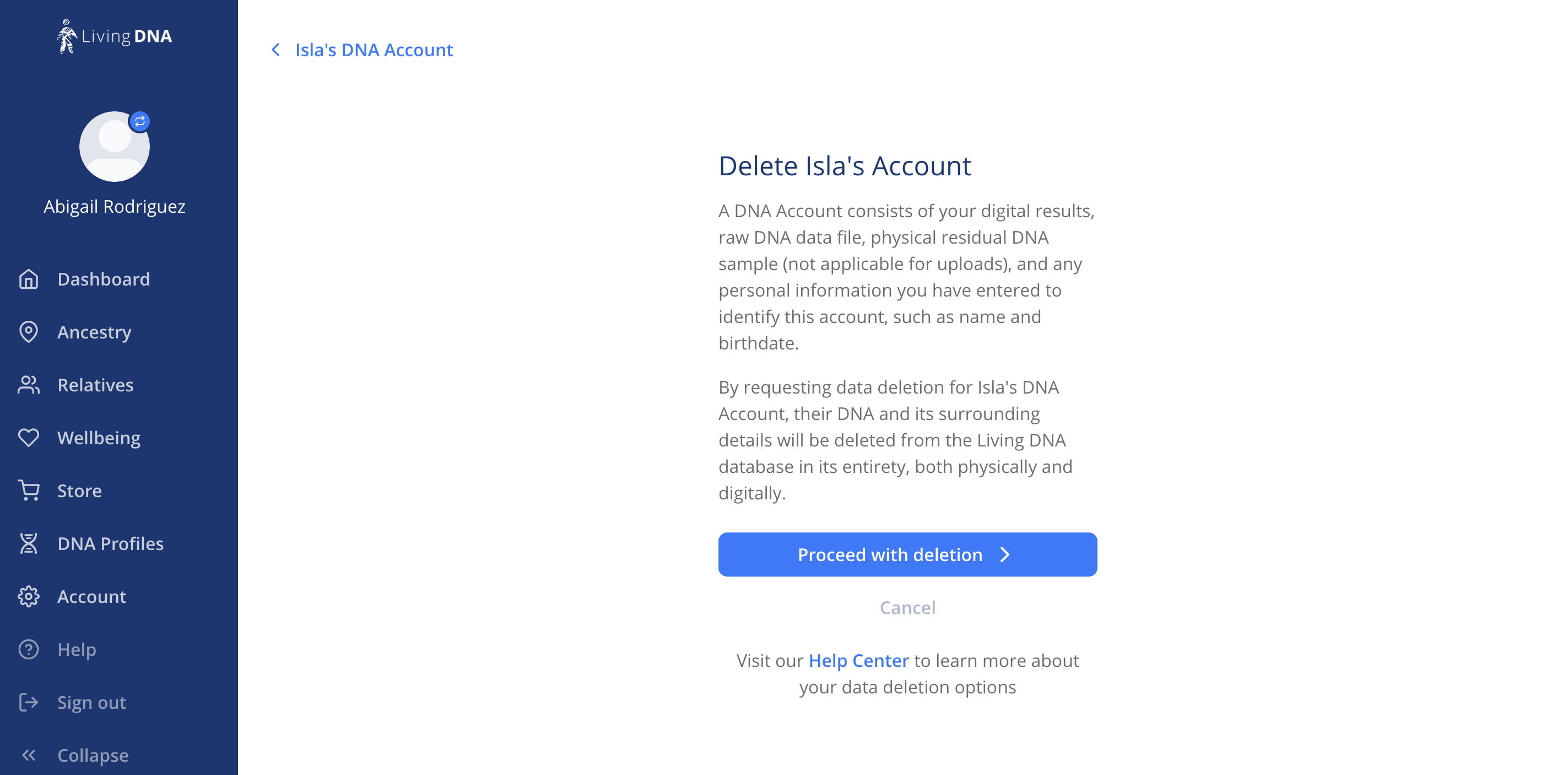
Task: Open the DNA Profiles menu item
Action: click(110, 543)
